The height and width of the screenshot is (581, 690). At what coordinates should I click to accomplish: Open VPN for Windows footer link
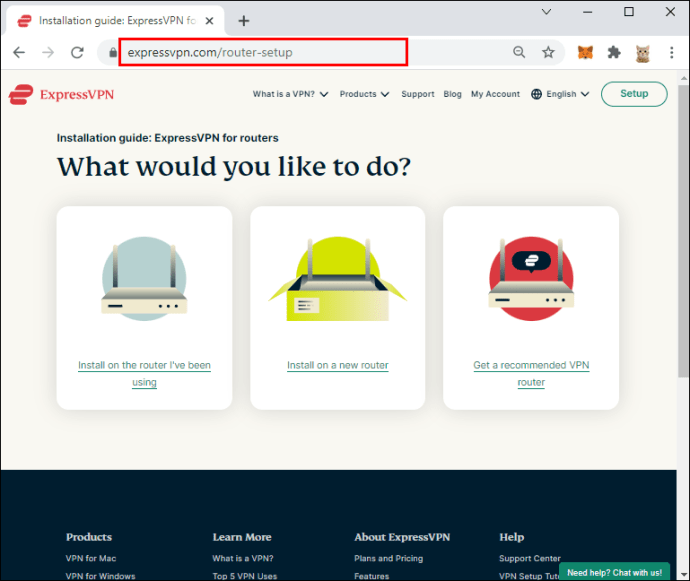(x=100, y=576)
